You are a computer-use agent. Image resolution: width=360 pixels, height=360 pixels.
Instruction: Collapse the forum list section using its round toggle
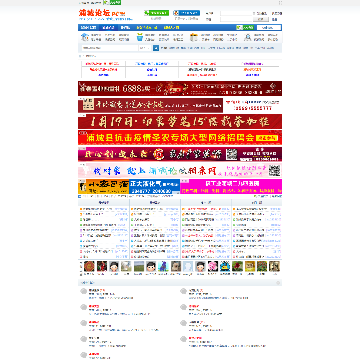(x=279, y=283)
